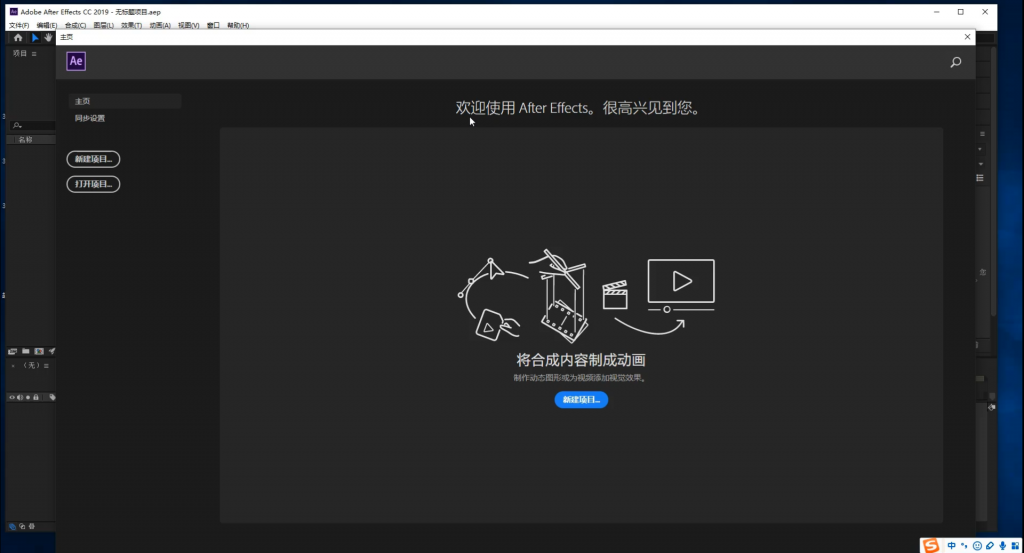Click the transfer controls icon at the timeline bottom

point(22,526)
